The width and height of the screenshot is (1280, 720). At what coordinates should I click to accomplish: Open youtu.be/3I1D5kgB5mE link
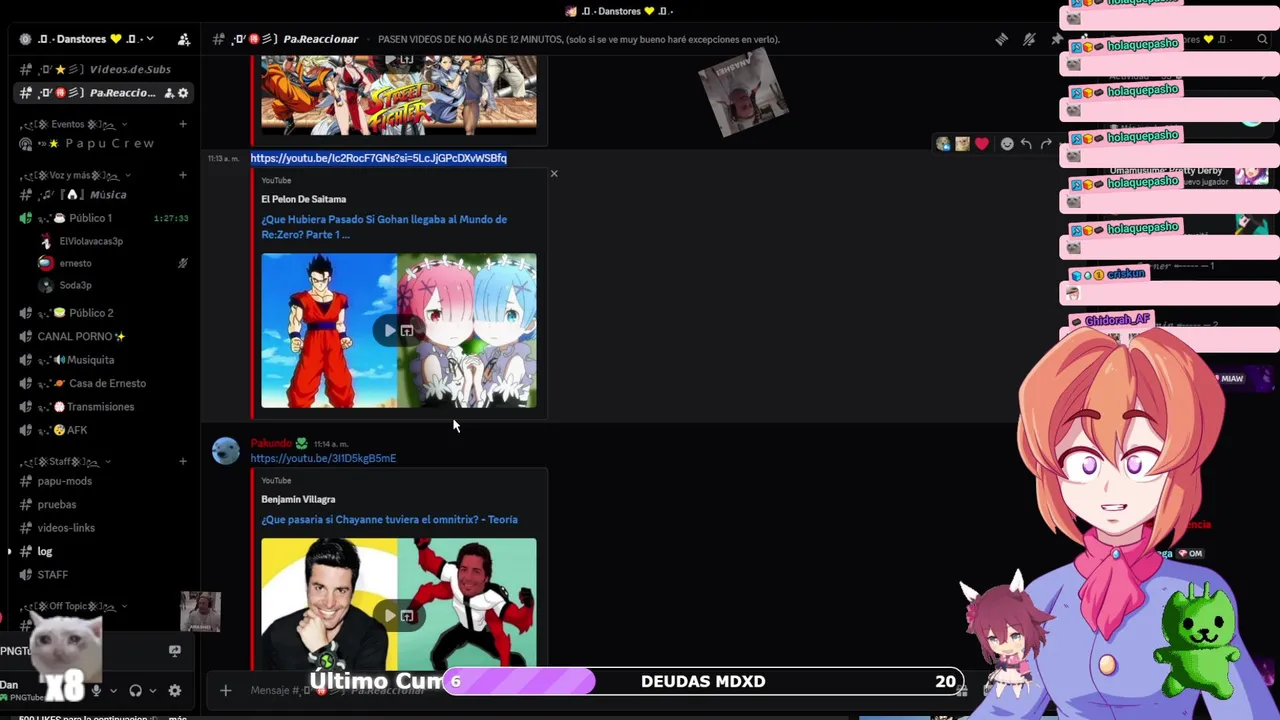(323, 458)
